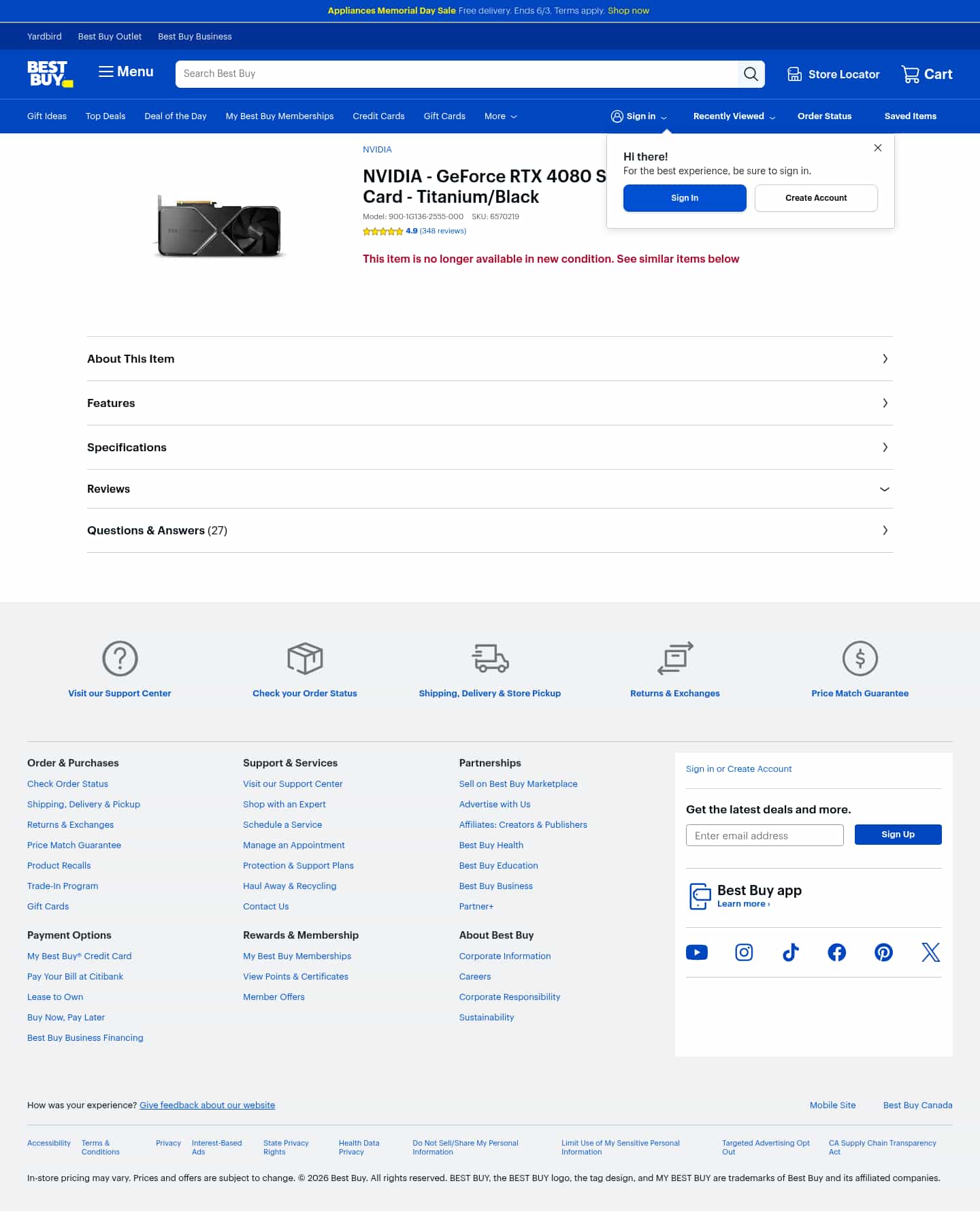Image resolution: width=980 pixels, height=1211 pixels.
Task: Click the price match dollar icon
Action: pyautogui.click(x=860, y=658)
